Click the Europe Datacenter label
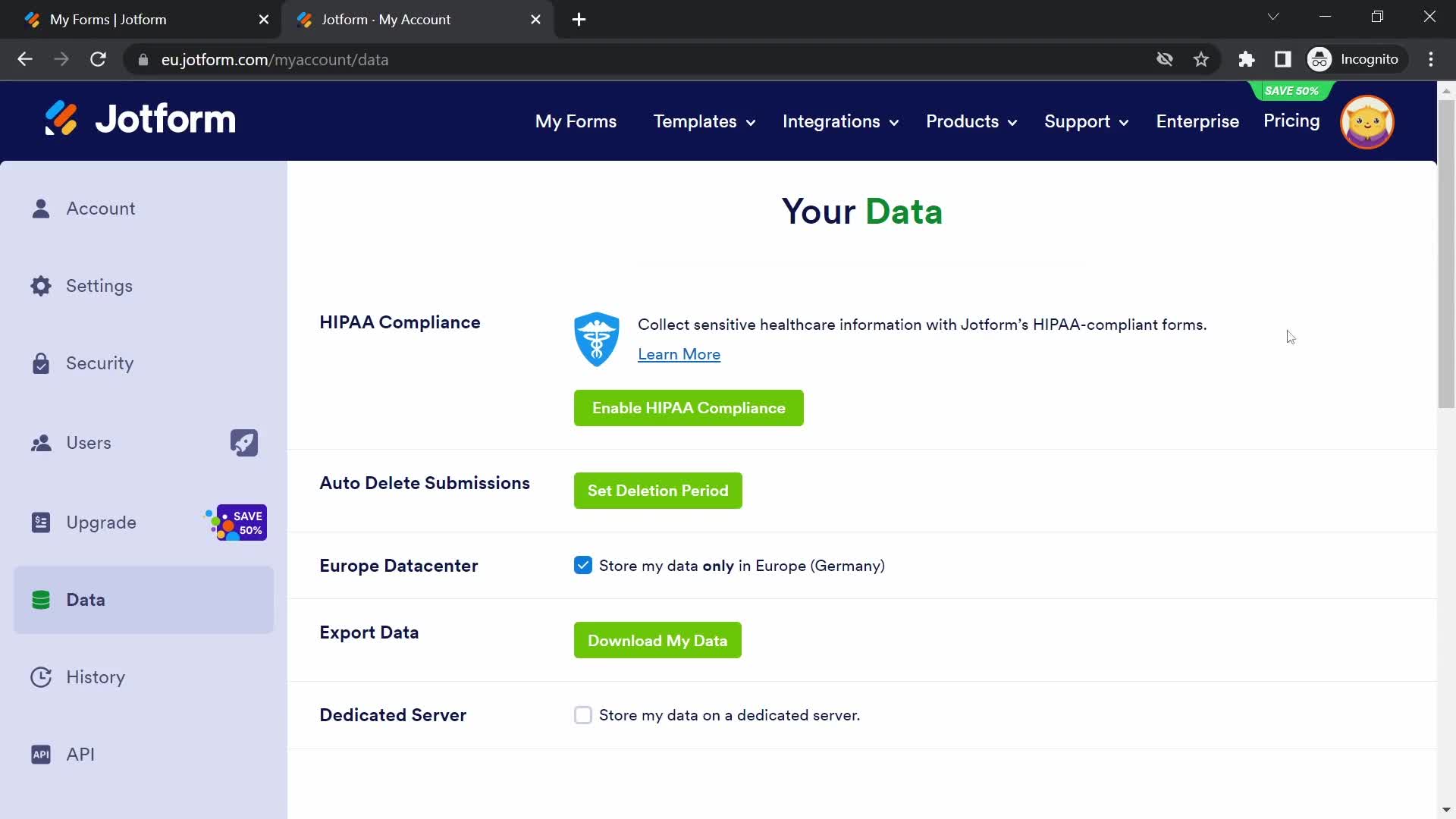 click(399, 566)
